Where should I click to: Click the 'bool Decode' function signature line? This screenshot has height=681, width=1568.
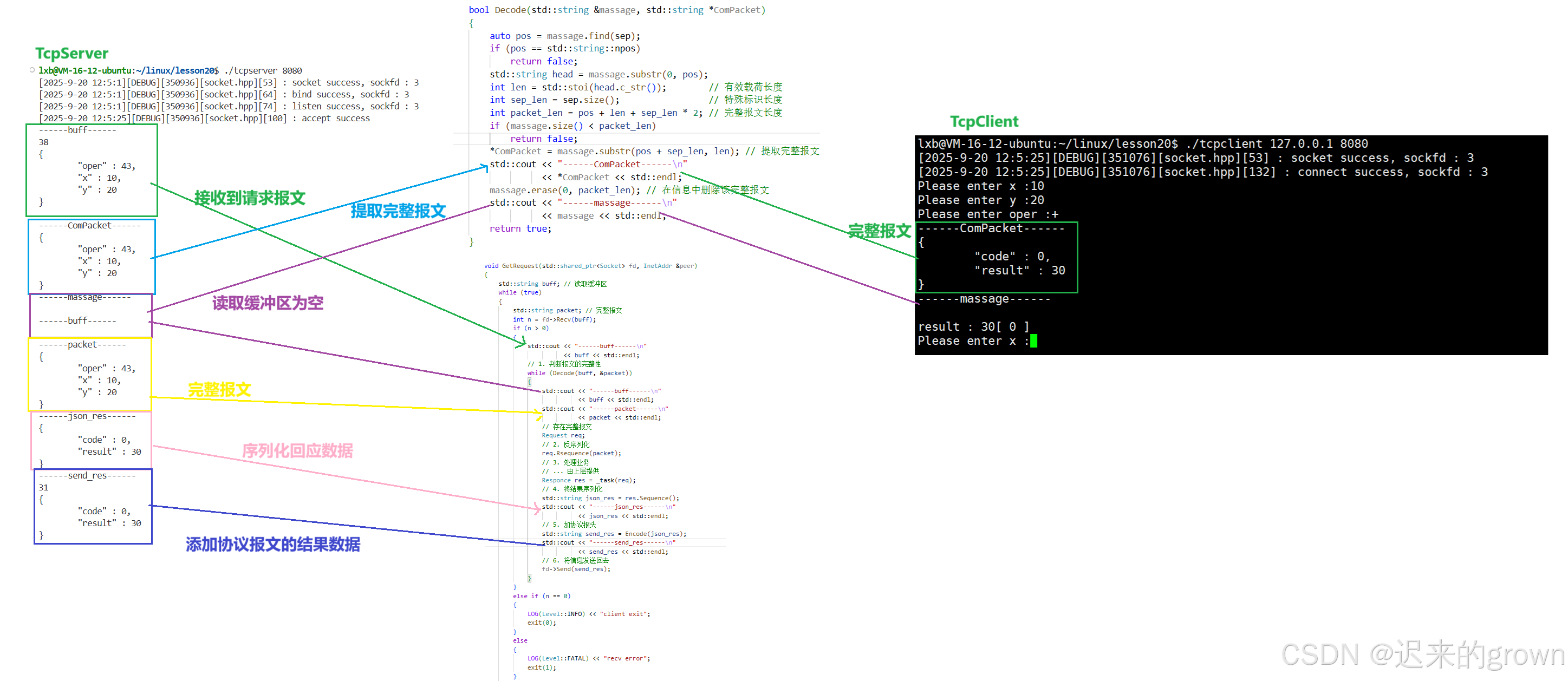[x=616, y=10]
